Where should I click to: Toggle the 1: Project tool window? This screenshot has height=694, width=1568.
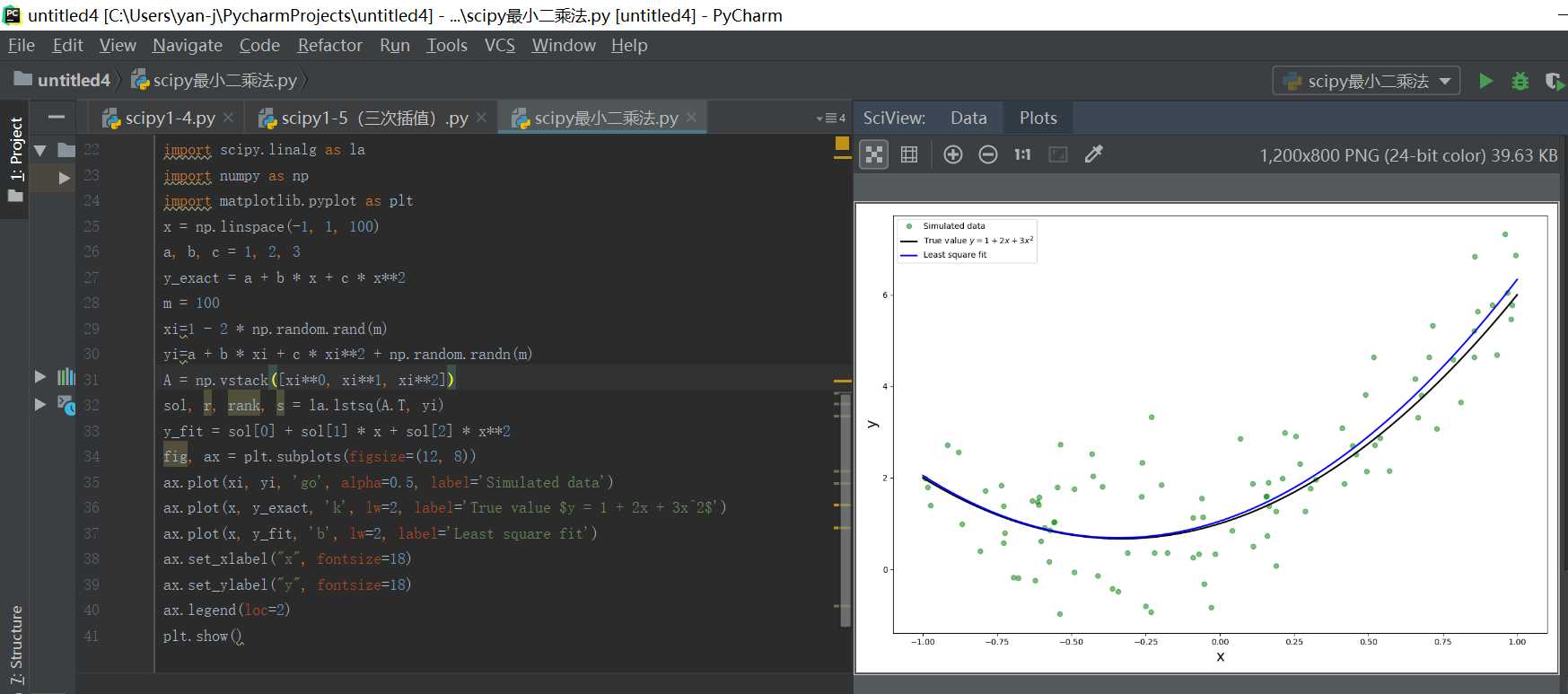(x=15, y=158)
